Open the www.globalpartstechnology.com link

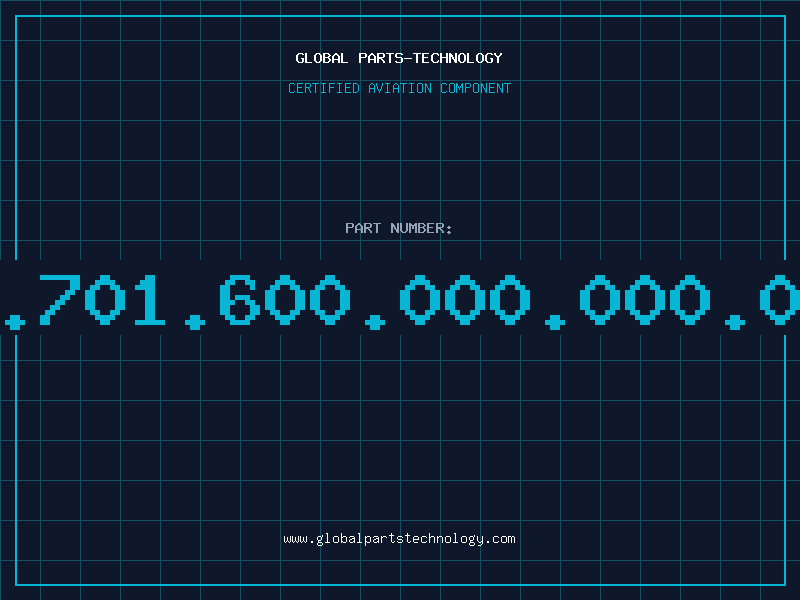(x=399, y=539)
